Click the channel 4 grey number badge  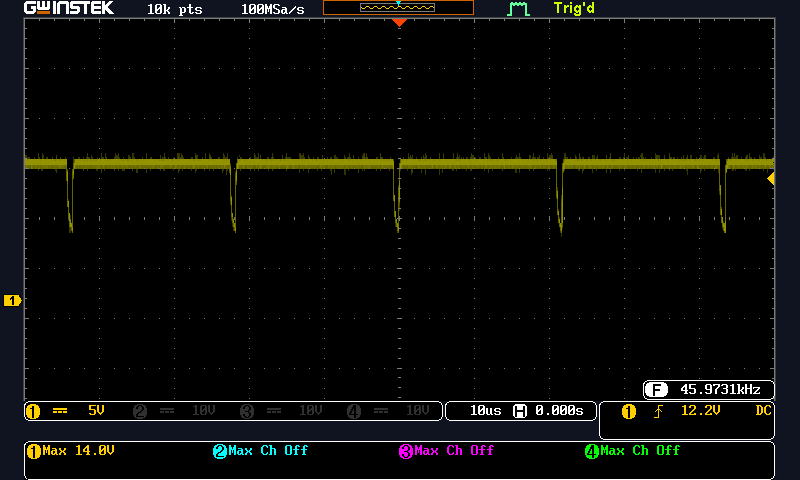click(x=354, y=411)
